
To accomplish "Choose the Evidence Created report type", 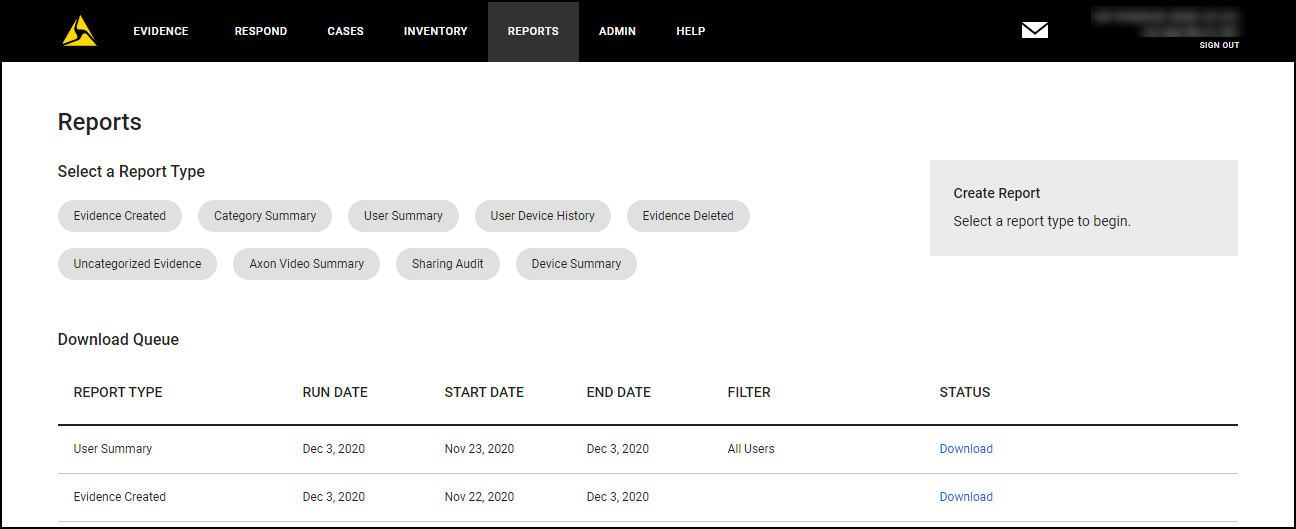I will coord(120,216).
